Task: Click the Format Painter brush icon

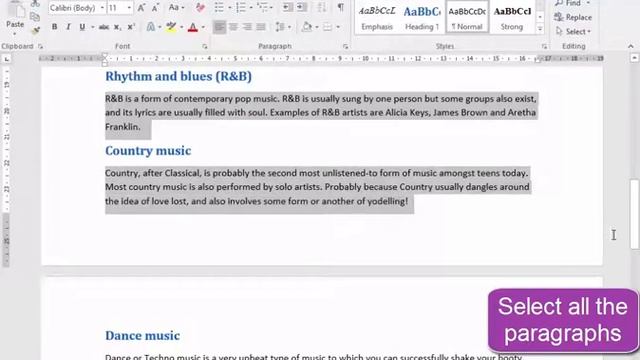Action: (x=35, y=30)
